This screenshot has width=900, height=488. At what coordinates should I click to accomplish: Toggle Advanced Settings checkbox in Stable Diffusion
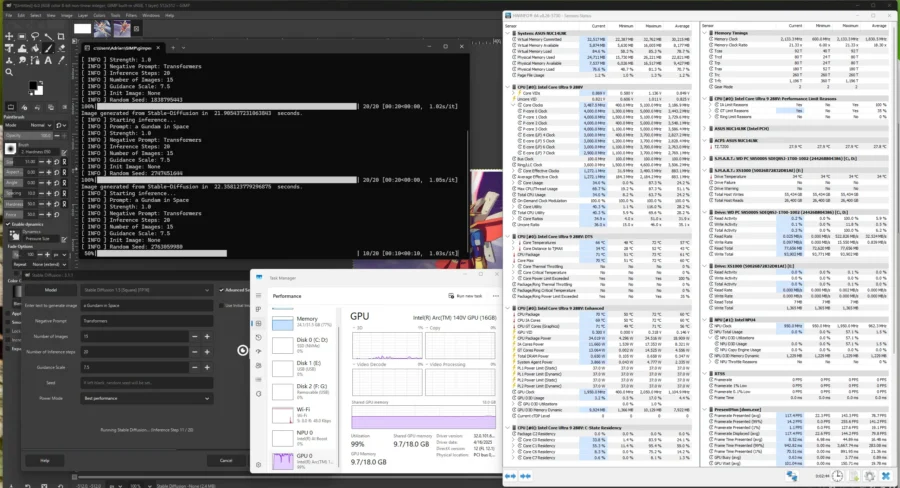point(222,290)
